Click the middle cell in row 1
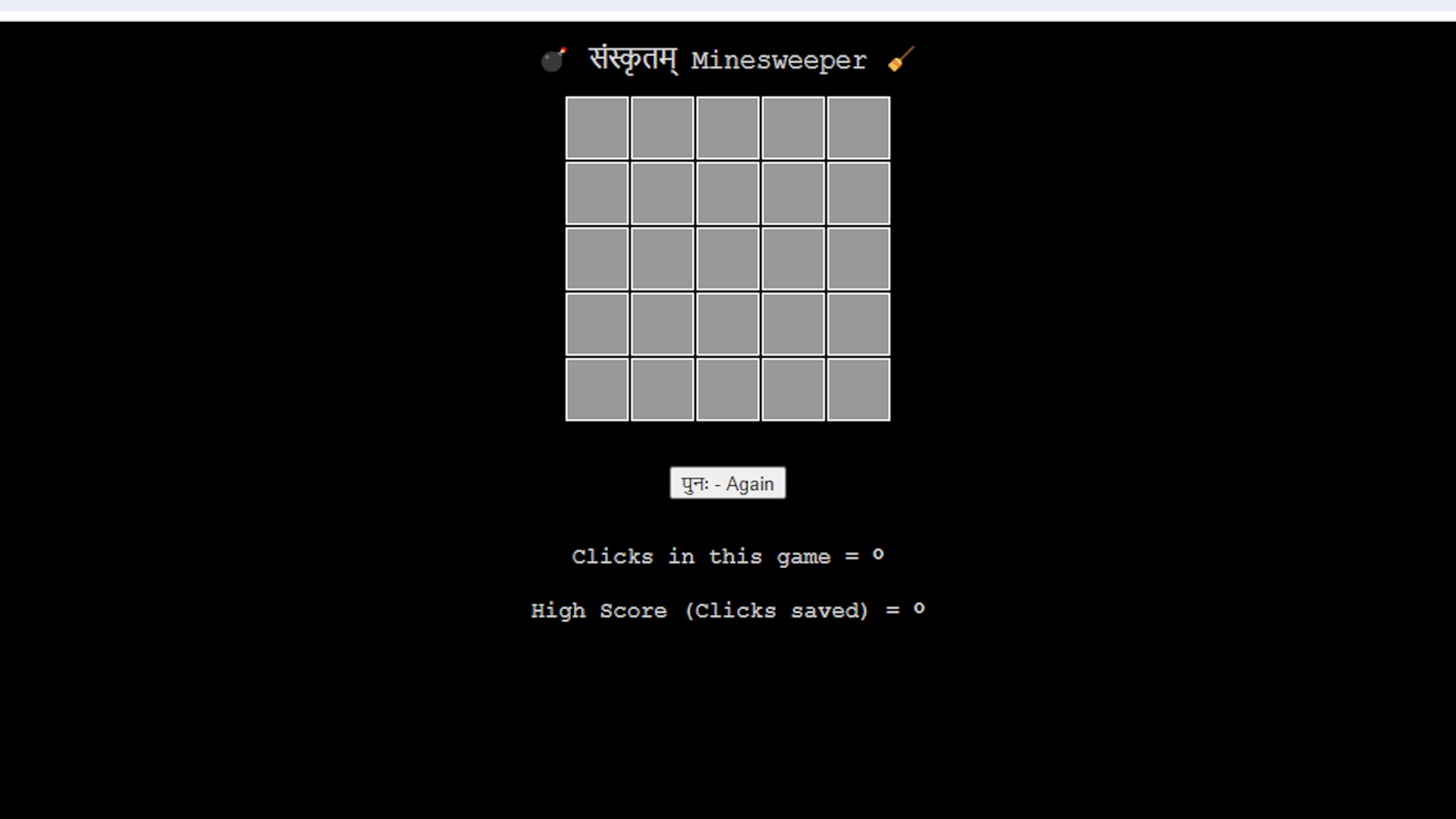This screenshot has height=819, width=1456. click(727, 127)
